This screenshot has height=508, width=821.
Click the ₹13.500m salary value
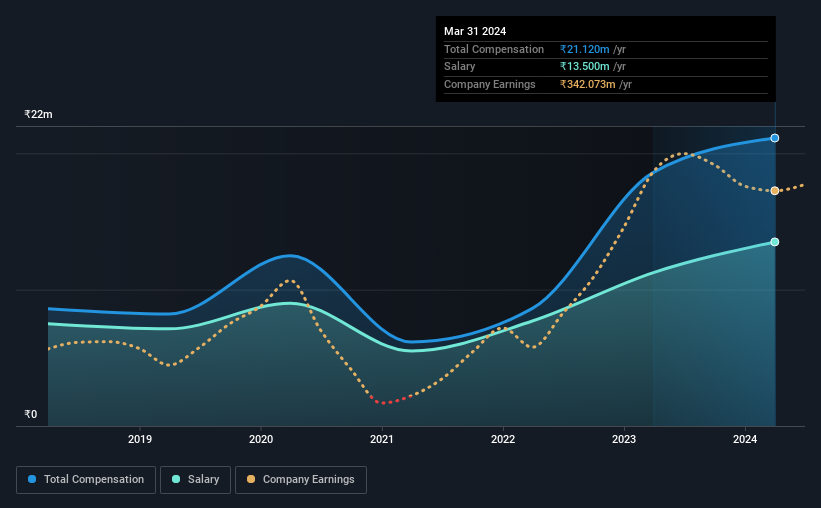tap(584, 67)
